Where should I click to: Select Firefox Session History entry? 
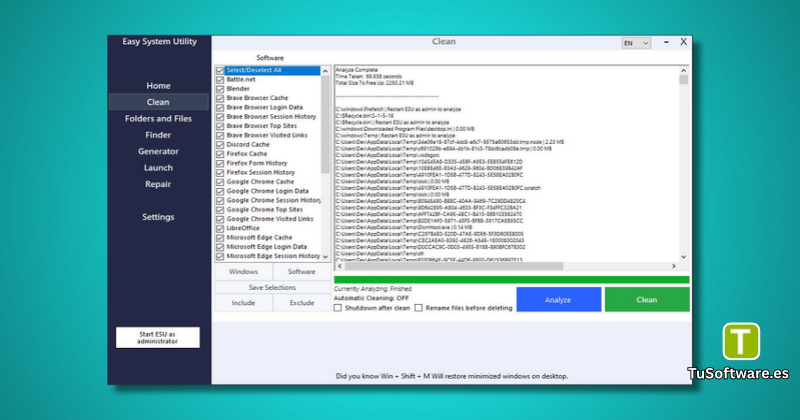click(x=261, y=172)
